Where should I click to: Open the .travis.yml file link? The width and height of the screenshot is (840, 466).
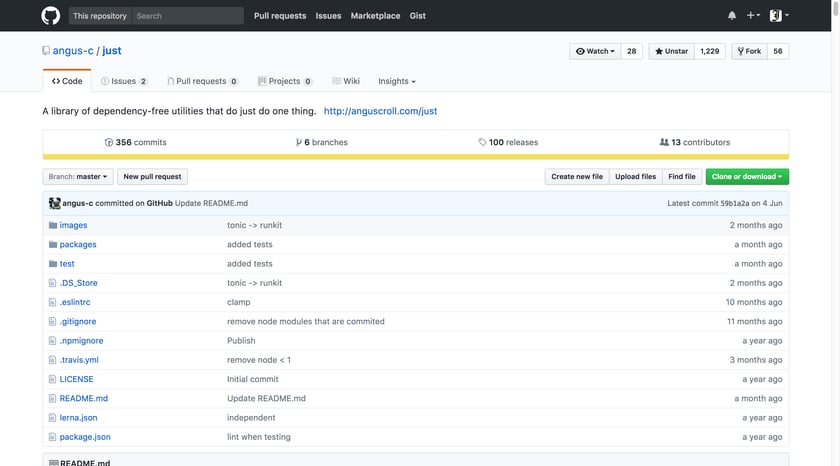79,360
